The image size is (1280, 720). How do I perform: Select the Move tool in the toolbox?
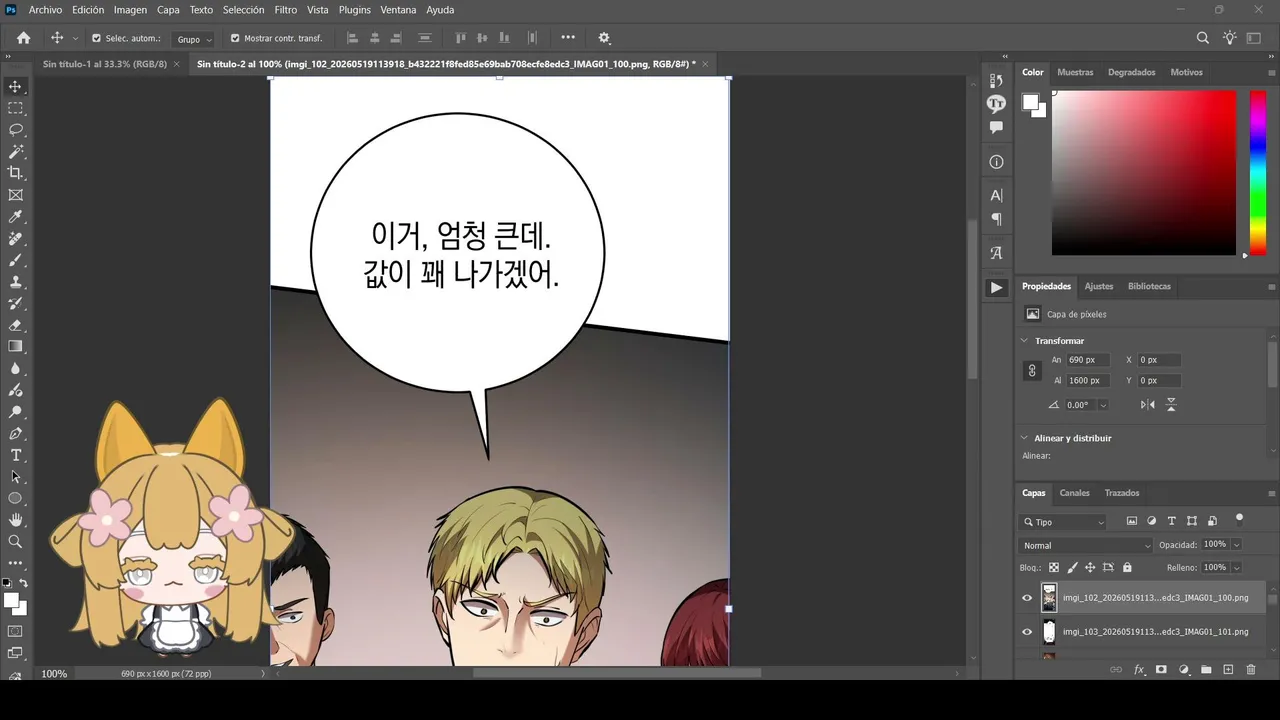point(15,86)
